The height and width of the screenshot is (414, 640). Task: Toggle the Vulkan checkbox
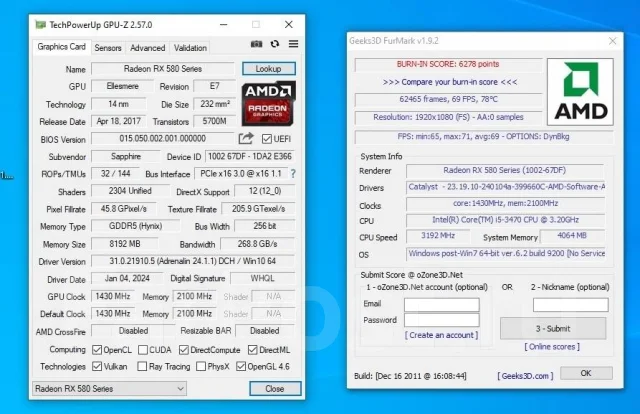97,366
